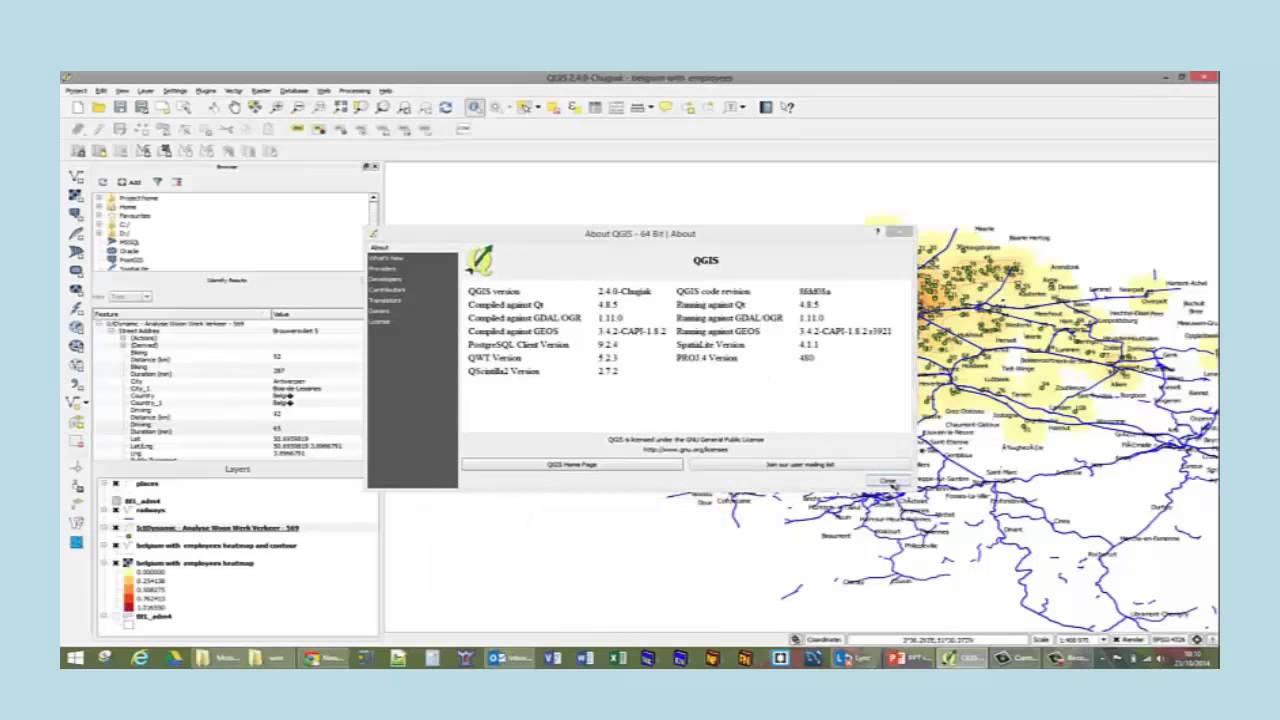This screenshot has height=720, width=1280.
Task: Click the 0.000000 heatmap legend color swatch
Action: click(128, 573)
